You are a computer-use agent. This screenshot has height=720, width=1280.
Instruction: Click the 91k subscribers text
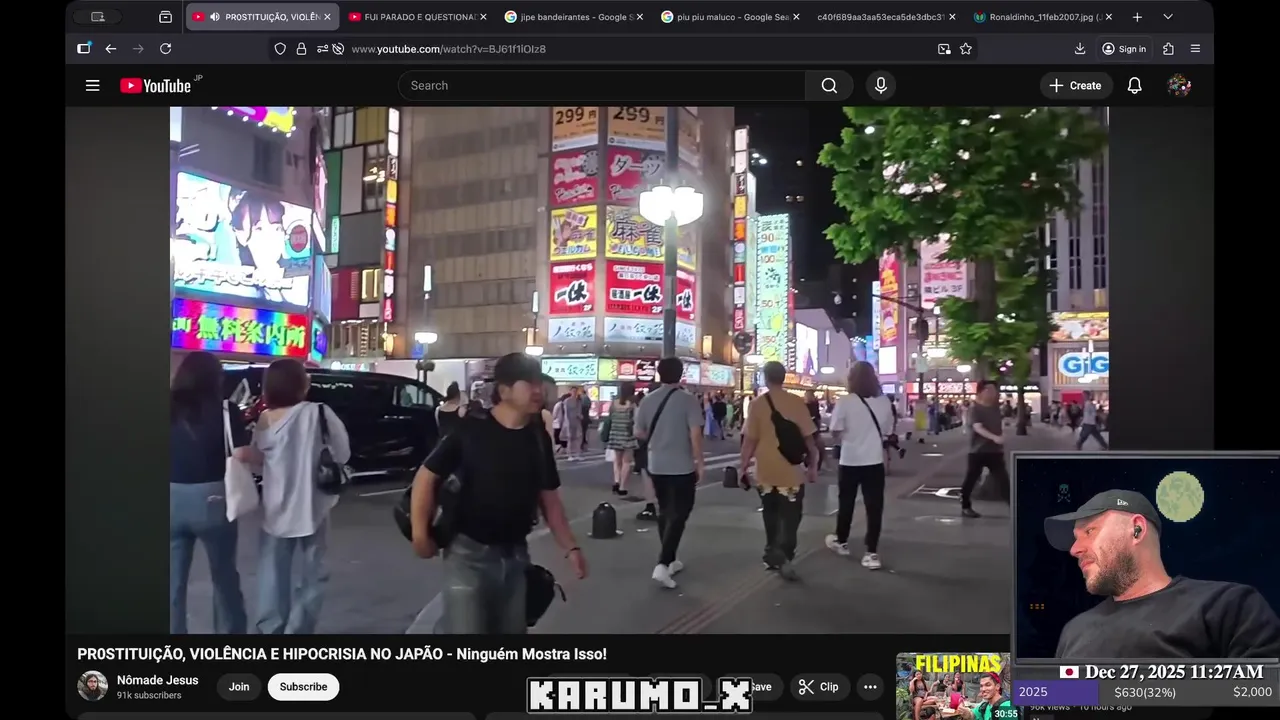pos(149,695)
